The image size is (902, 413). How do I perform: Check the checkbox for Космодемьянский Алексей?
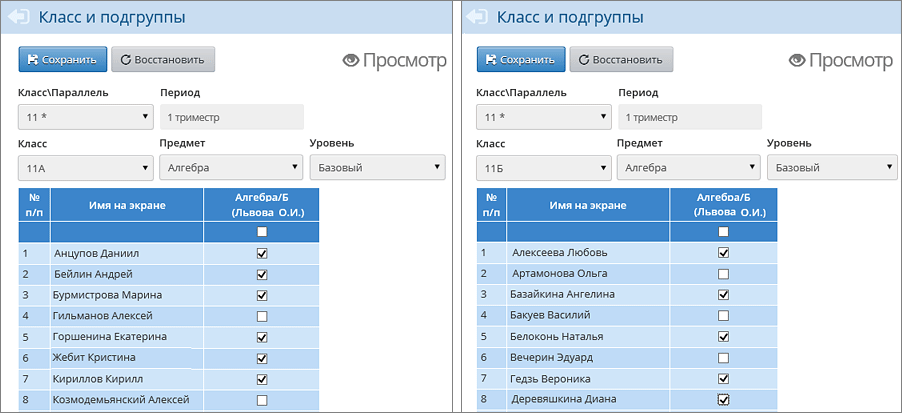tap(262, 400)
